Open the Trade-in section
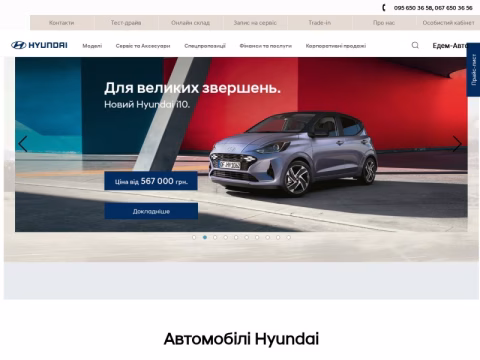The height and width of the screenshot is (360, 480). pyautogui.click(x=320, y=23)
